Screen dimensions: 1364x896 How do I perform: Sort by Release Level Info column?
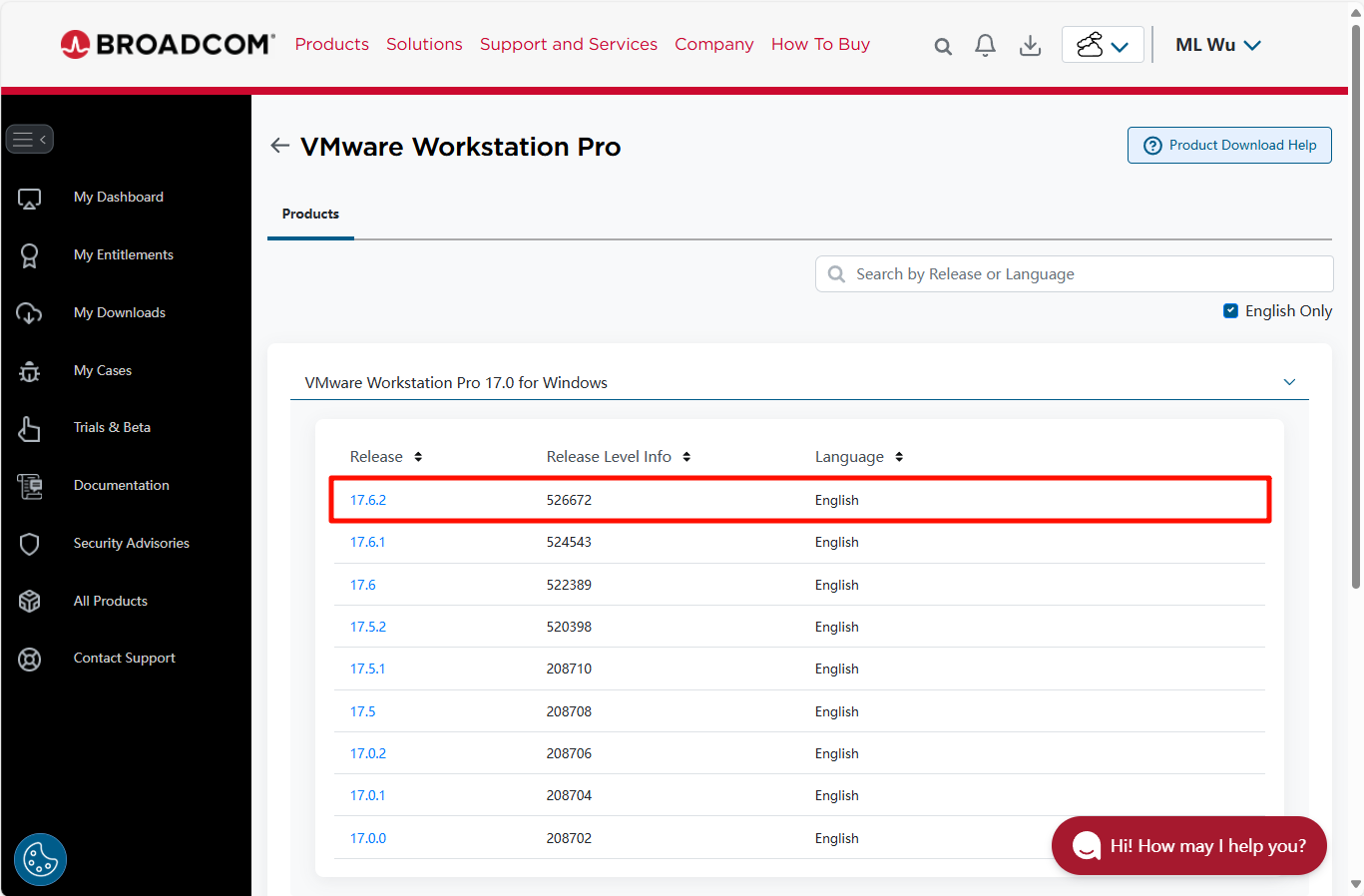point(686,457)
